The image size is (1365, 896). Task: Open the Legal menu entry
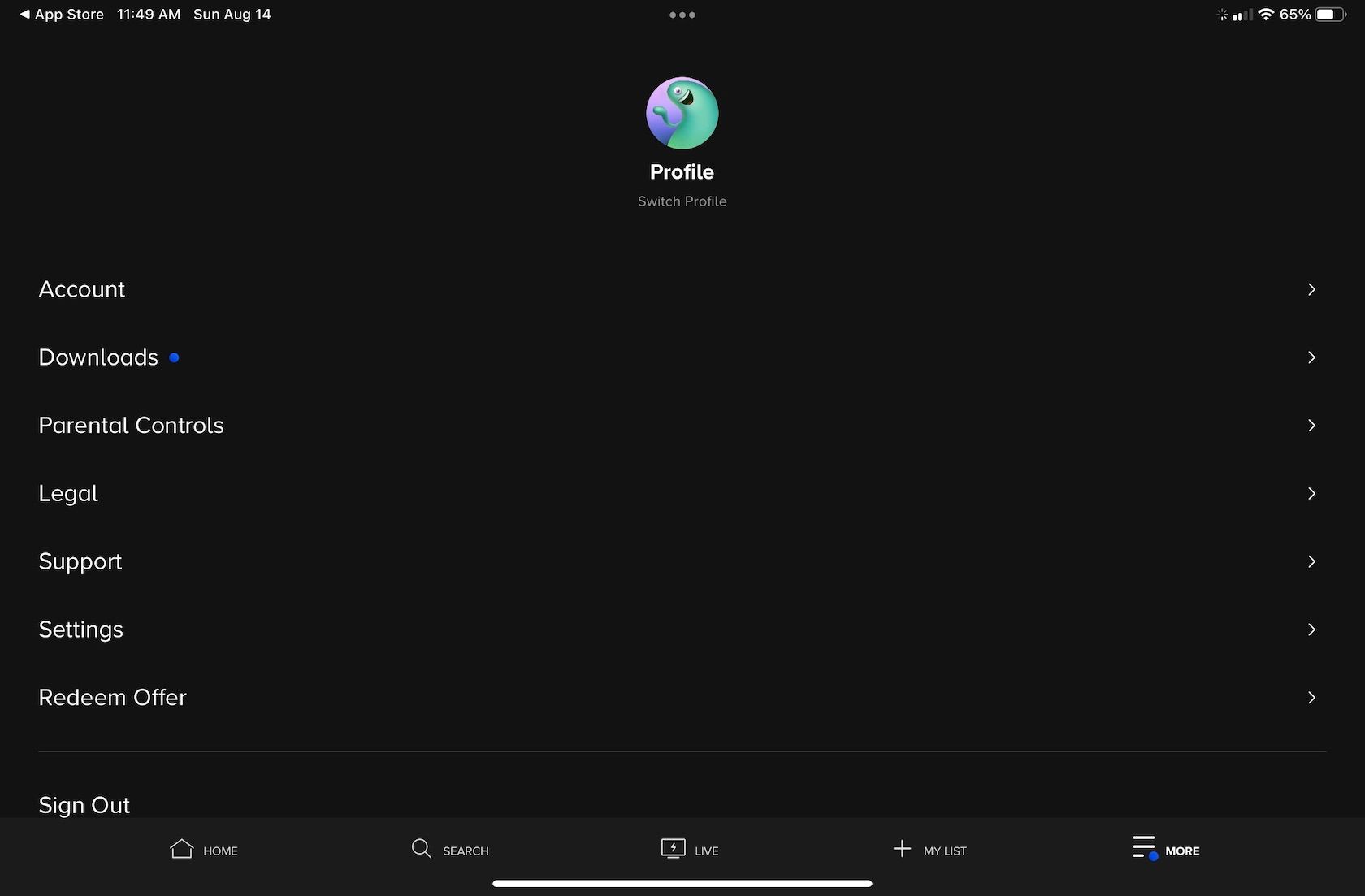click(682, 494)
